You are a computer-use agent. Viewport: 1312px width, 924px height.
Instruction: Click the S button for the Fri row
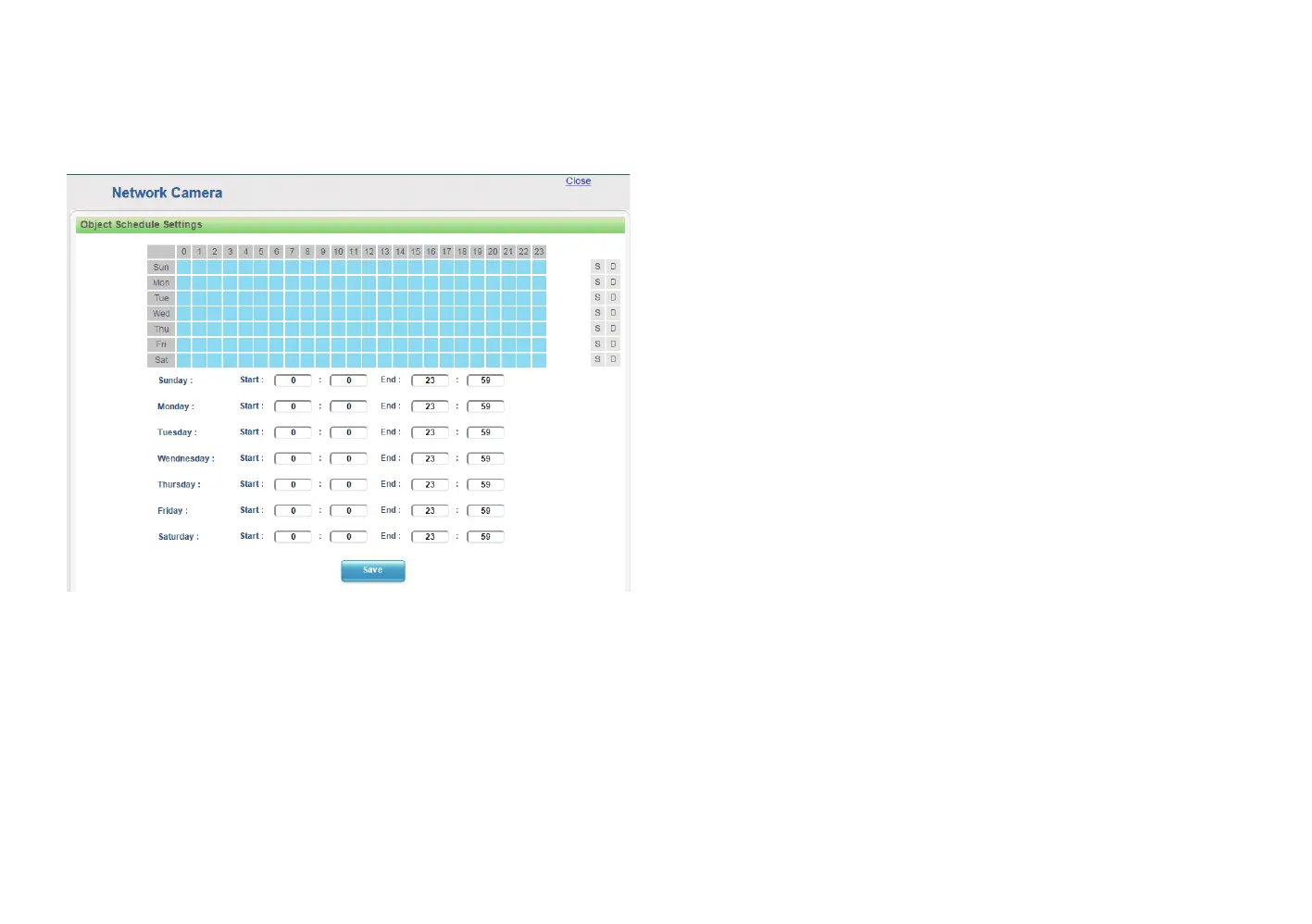597,343
